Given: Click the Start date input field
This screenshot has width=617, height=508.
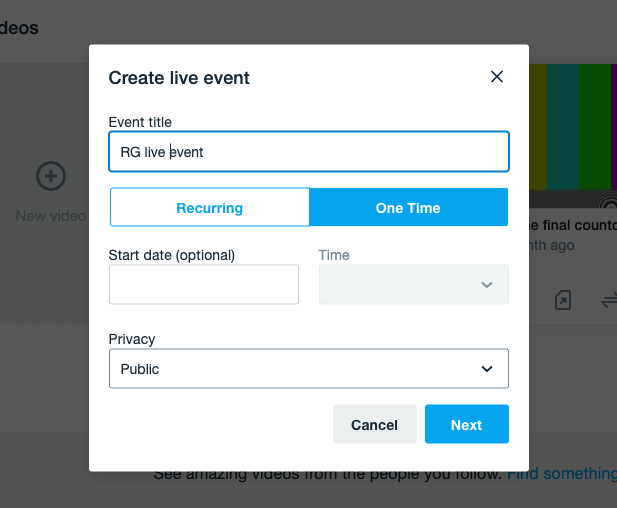Looking at the screenshot, I should tap(204, 285).
